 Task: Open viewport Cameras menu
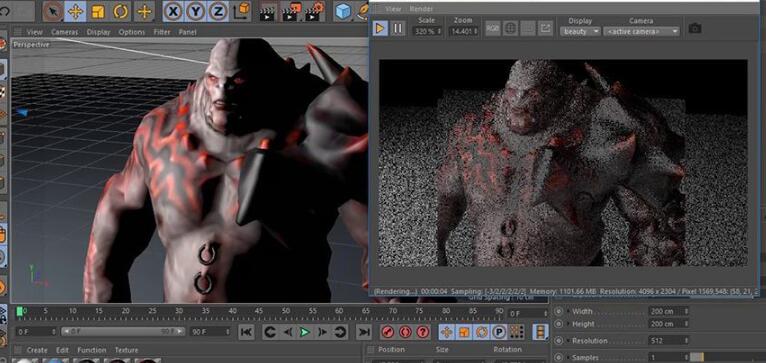coord(64,32)
